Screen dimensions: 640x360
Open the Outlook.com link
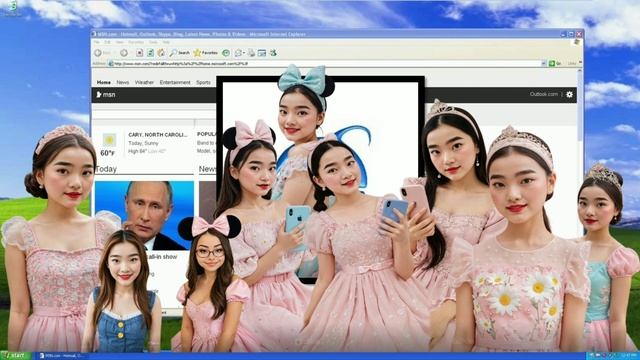[544, 94]
